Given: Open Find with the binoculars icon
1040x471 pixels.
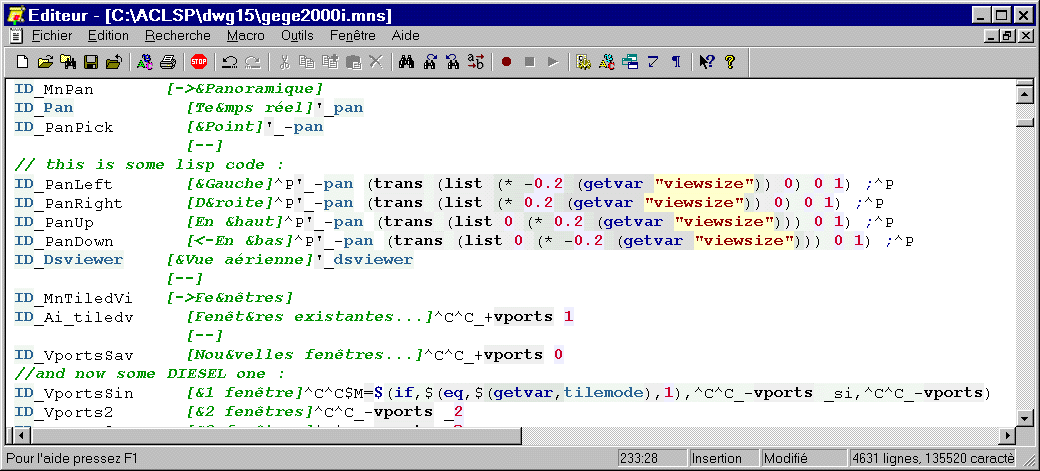Looking at the screenshot, I should point(407,62).
